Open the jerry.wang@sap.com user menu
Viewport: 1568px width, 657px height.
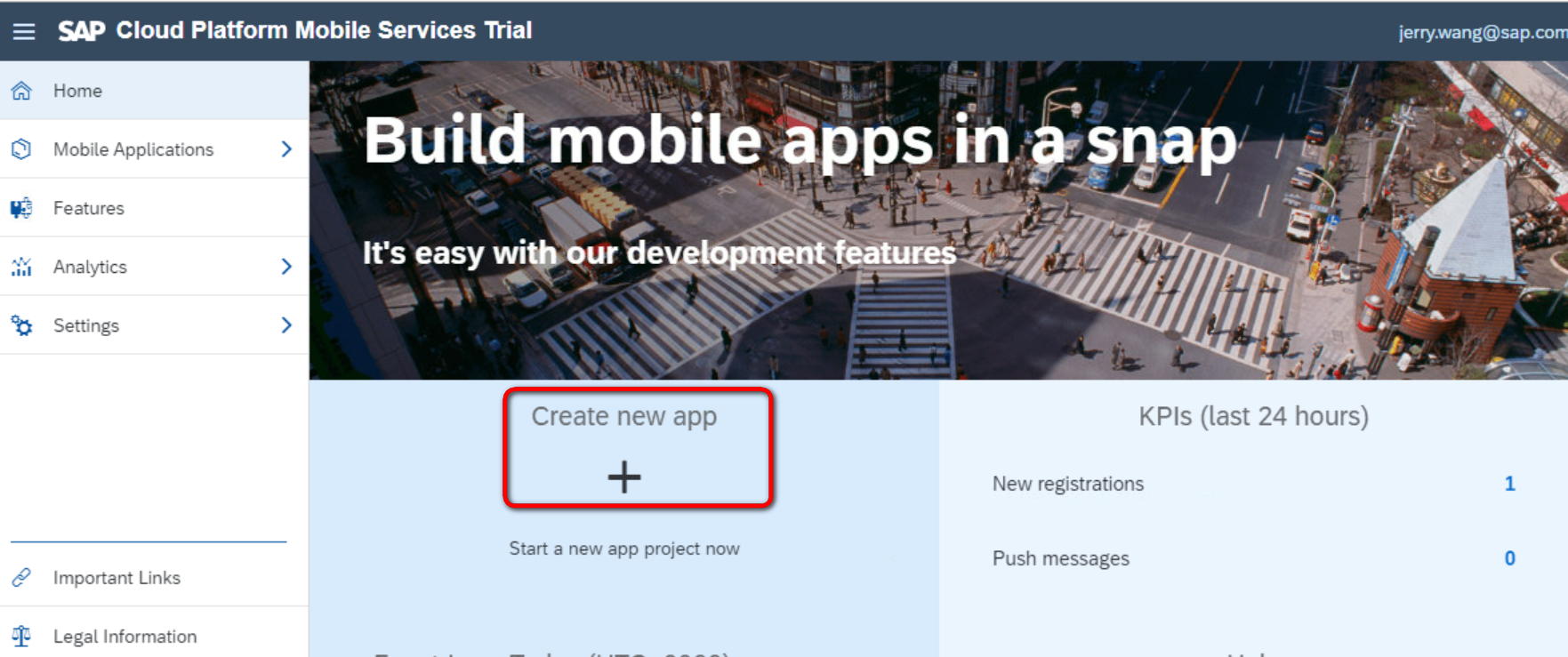[x=1483, y=32]
